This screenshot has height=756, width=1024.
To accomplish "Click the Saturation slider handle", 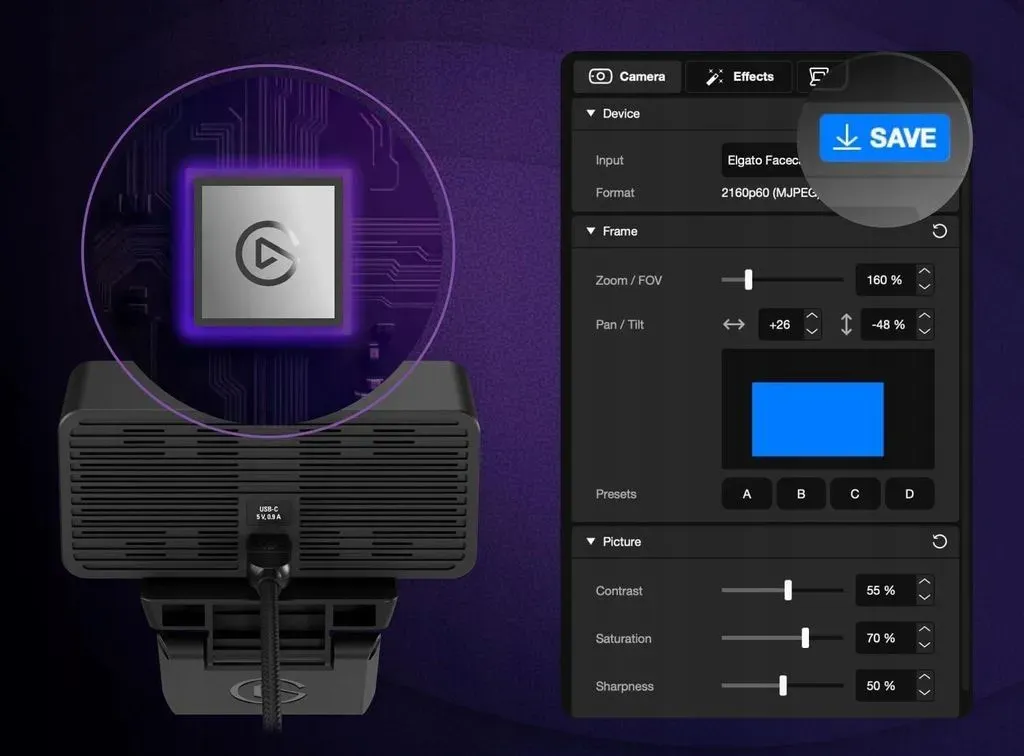I will (x=805, y=638).
